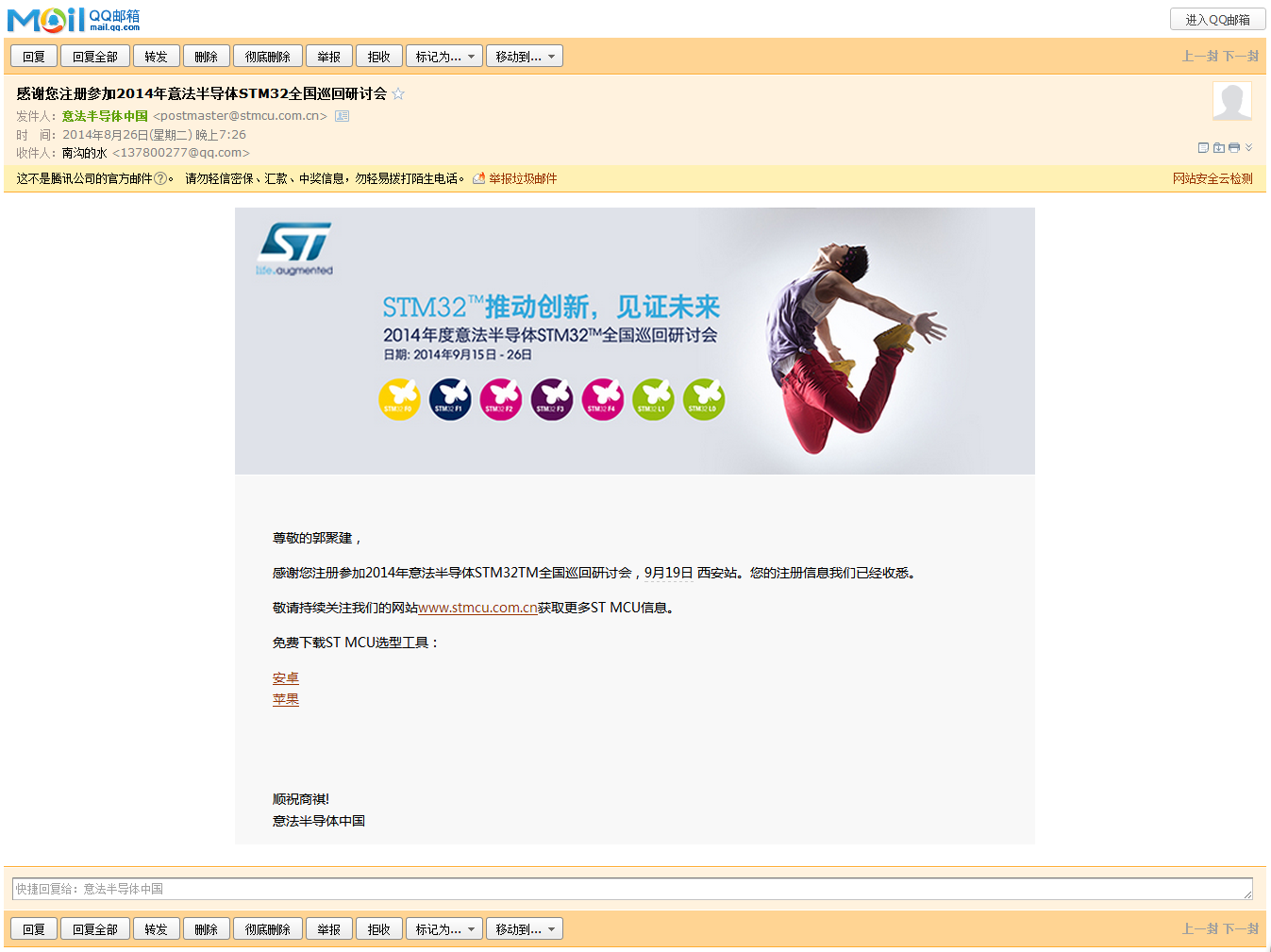Delete the email with top 删除 button
The image size is (1271, 952).
pos(207,57)
